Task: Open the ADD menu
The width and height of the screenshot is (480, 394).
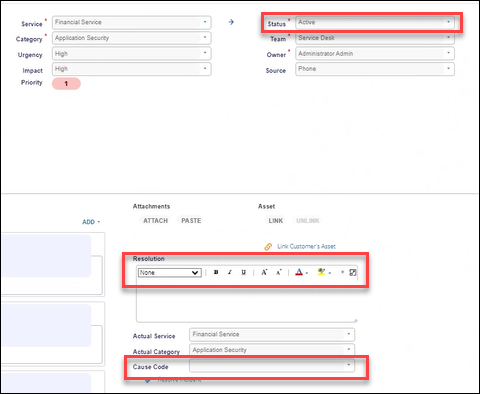Action: pyautogui.click(x=91, y=222)
